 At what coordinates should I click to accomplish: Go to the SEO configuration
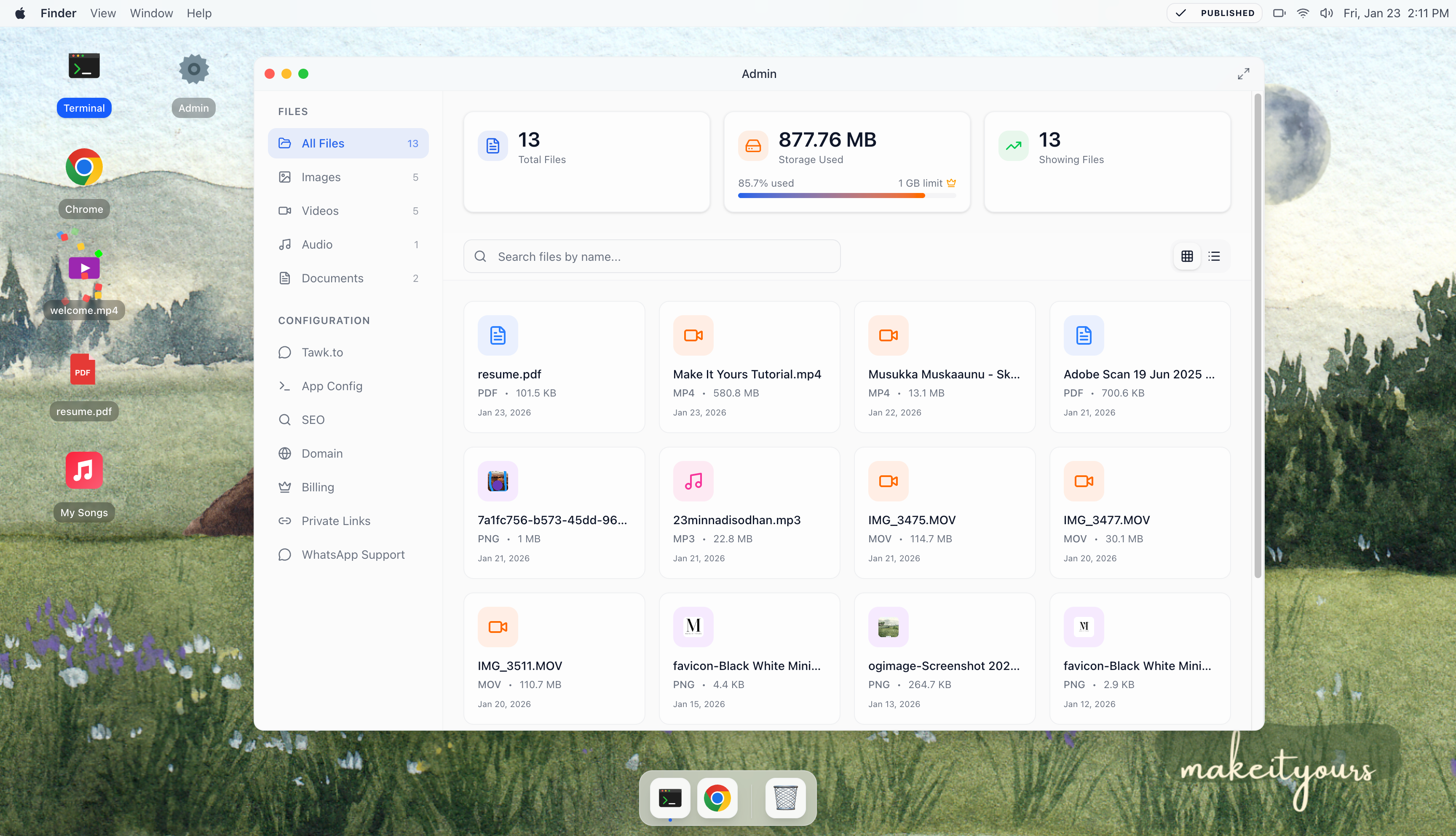click(313, 420)
